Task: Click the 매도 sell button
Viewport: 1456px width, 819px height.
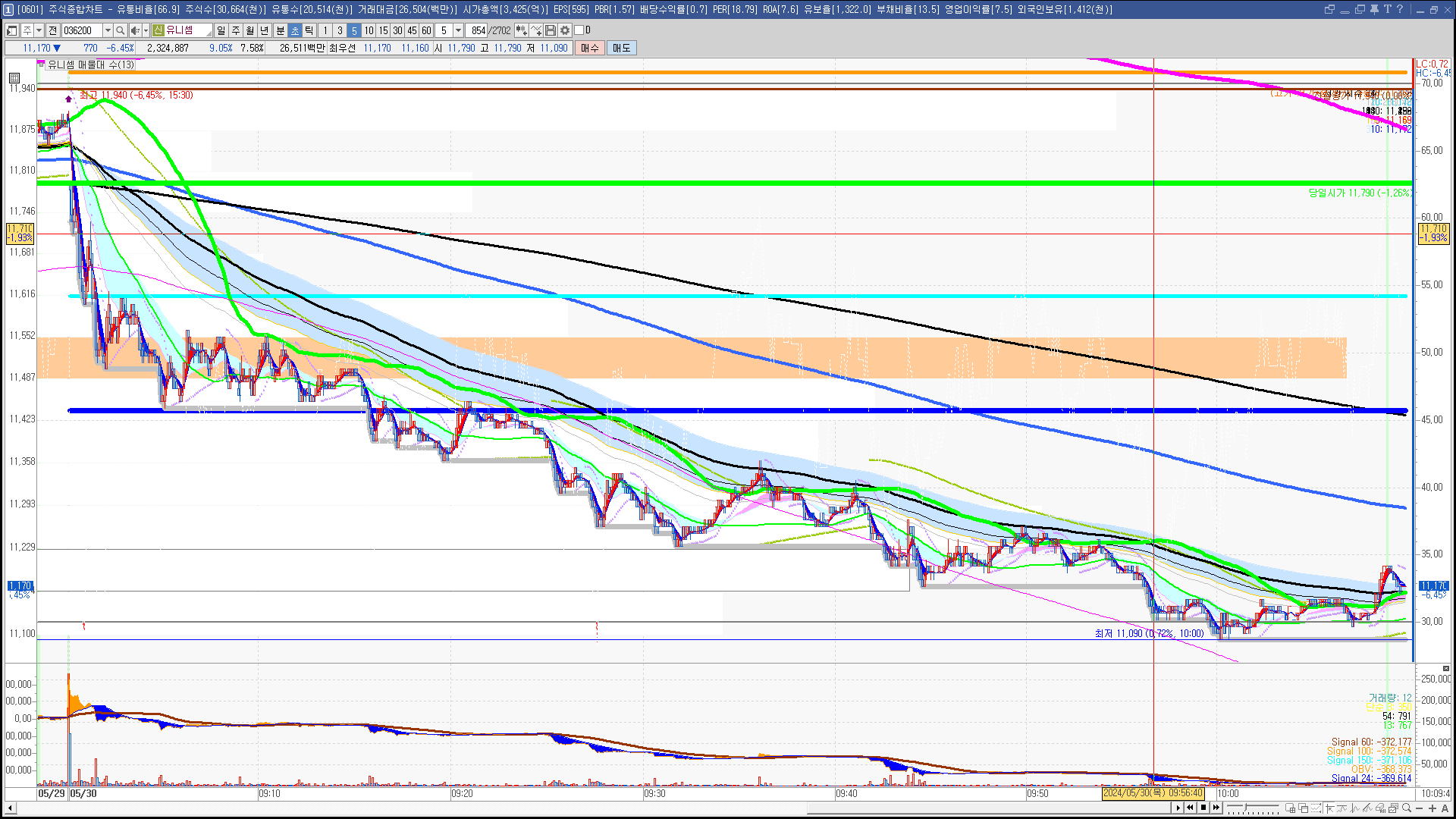Action: 621,48
